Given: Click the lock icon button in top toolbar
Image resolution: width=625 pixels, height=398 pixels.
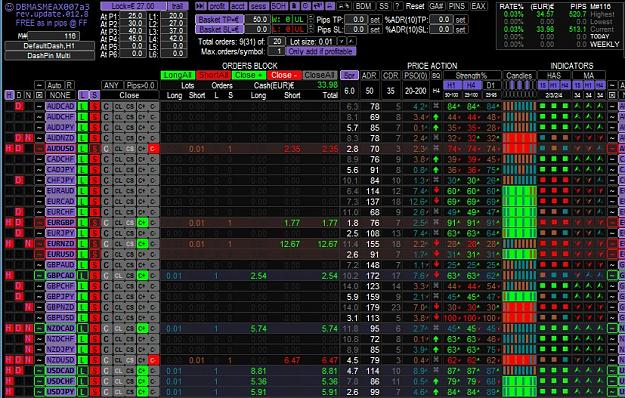Looking at the screenshot, I should [x=295, y=6].
